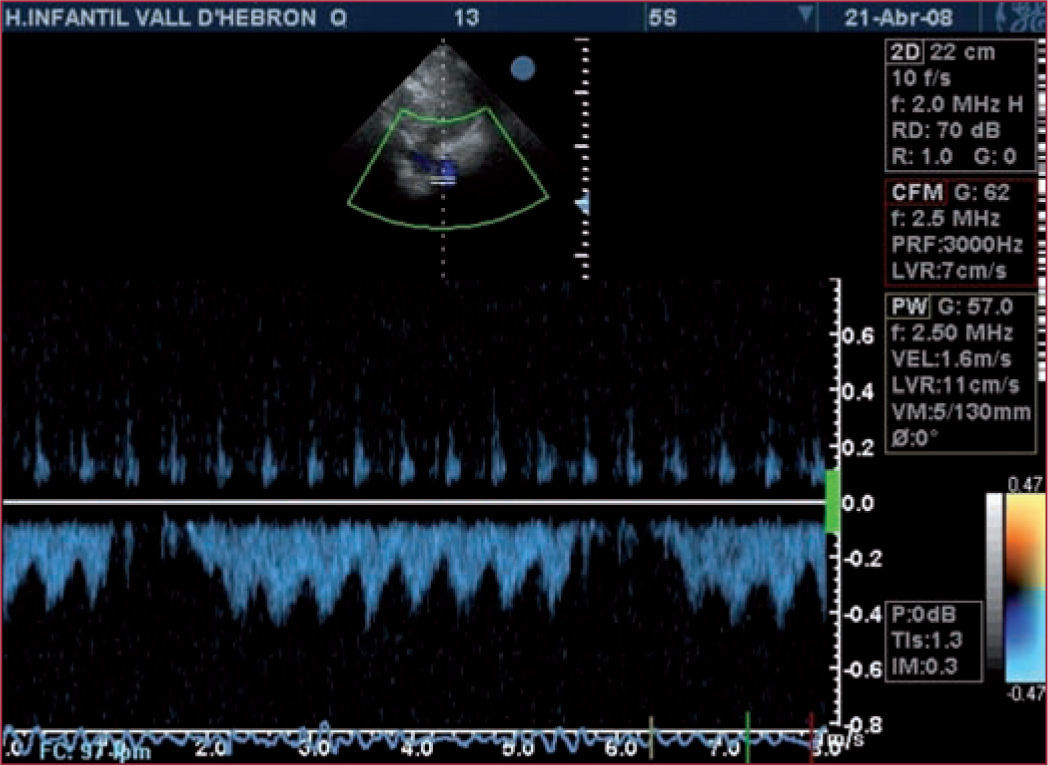Click the green baseline indicator block

[832, 500]
